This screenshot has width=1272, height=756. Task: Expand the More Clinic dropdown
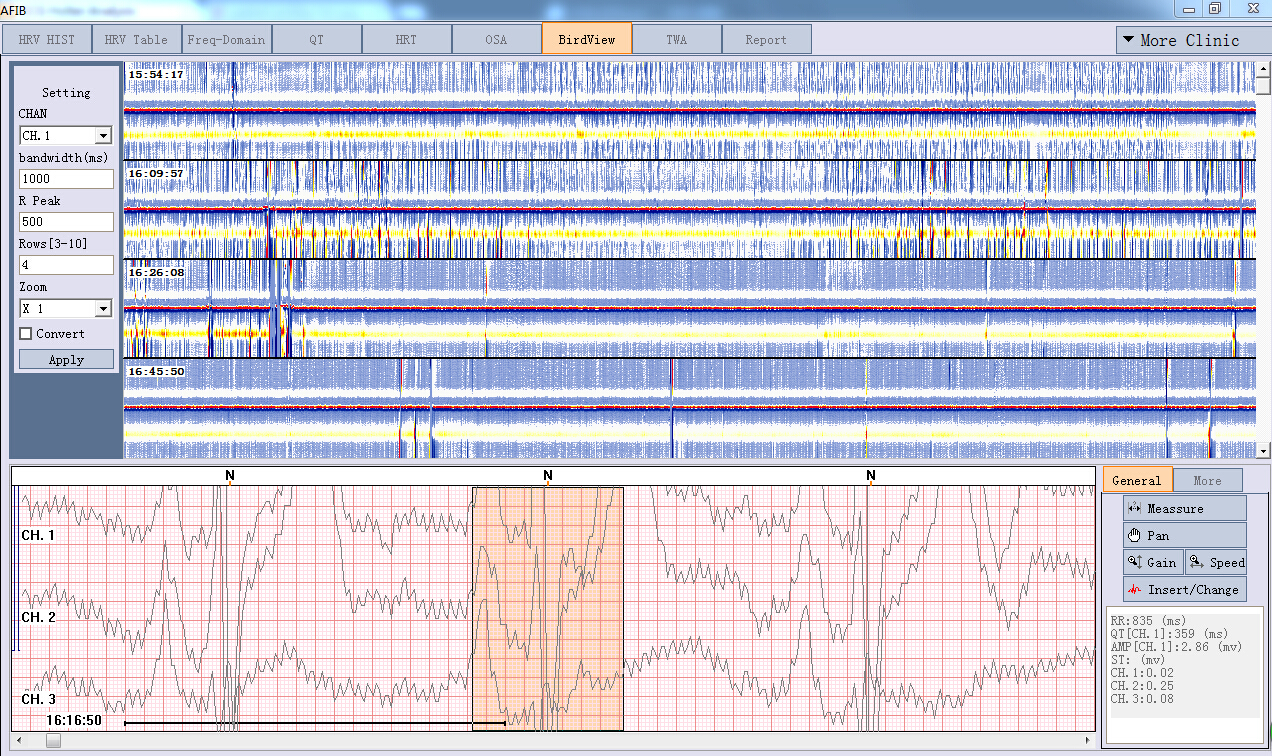click(x=1193, y=40)
